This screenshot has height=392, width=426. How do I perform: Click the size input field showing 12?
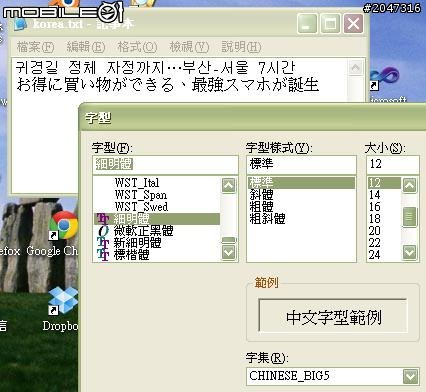(x=393, y=164)
